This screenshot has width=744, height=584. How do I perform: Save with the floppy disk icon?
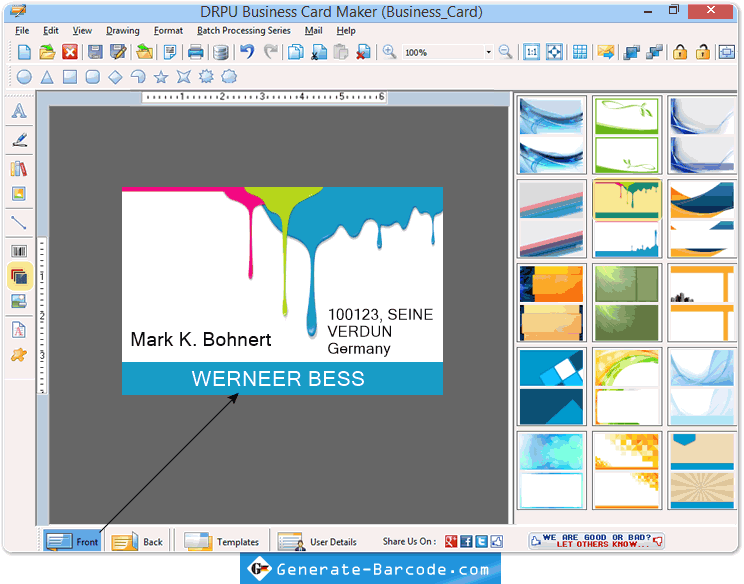pyautogui.click(x=95, y=52)
